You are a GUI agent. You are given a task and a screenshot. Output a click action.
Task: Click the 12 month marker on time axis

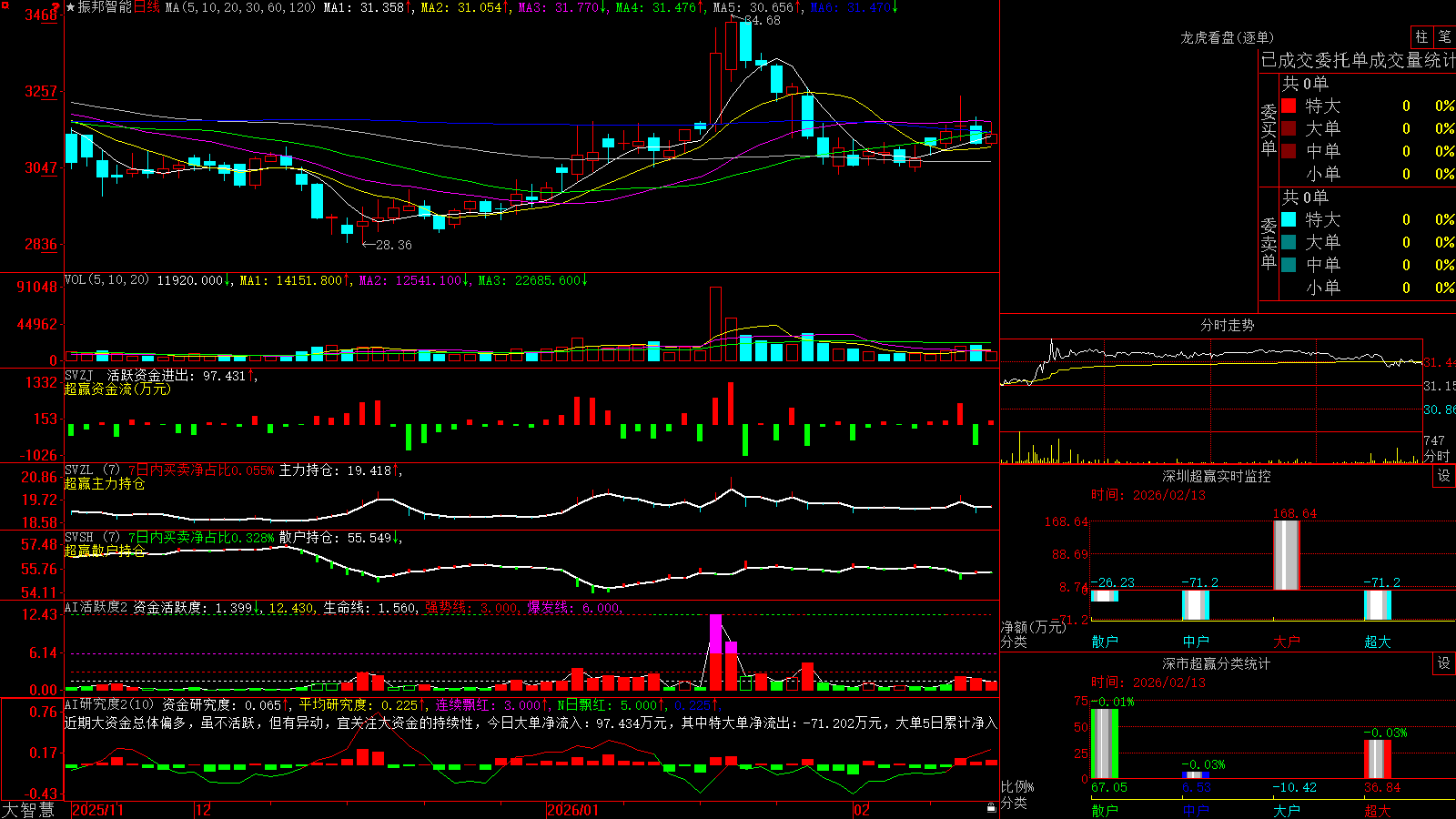click(204, 810)
